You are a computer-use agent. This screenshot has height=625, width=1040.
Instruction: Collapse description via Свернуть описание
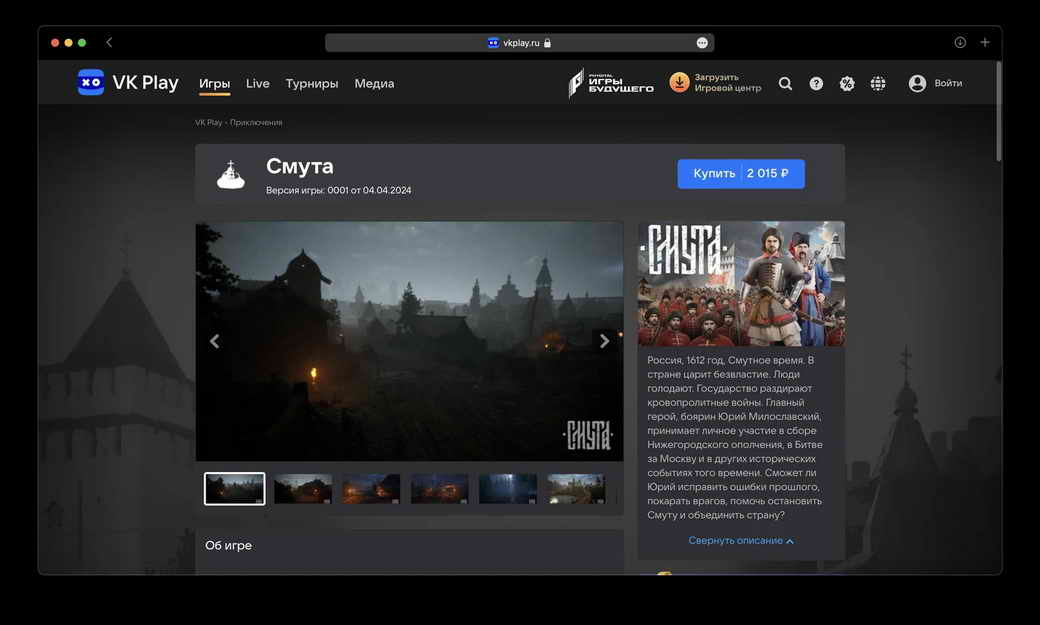[x=741, y=541]
